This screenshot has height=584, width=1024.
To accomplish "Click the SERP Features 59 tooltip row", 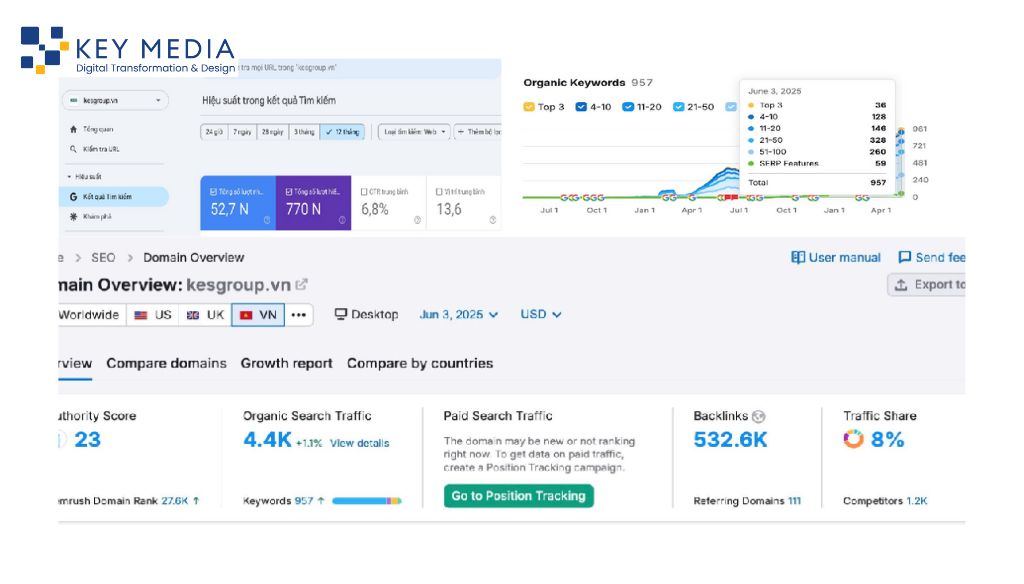I will pos(817,163).
